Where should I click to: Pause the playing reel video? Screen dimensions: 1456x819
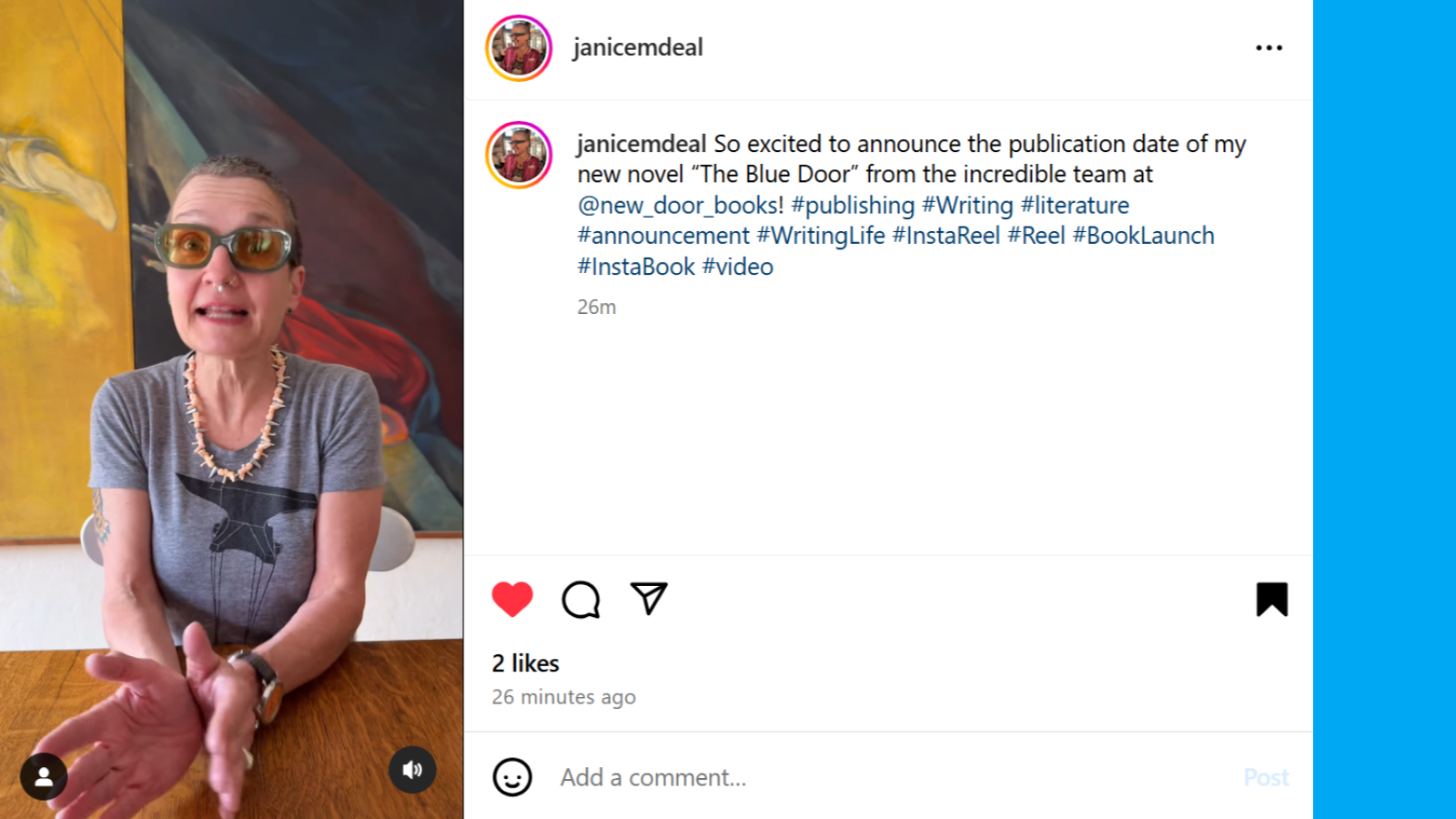click(x=231, y=409)
